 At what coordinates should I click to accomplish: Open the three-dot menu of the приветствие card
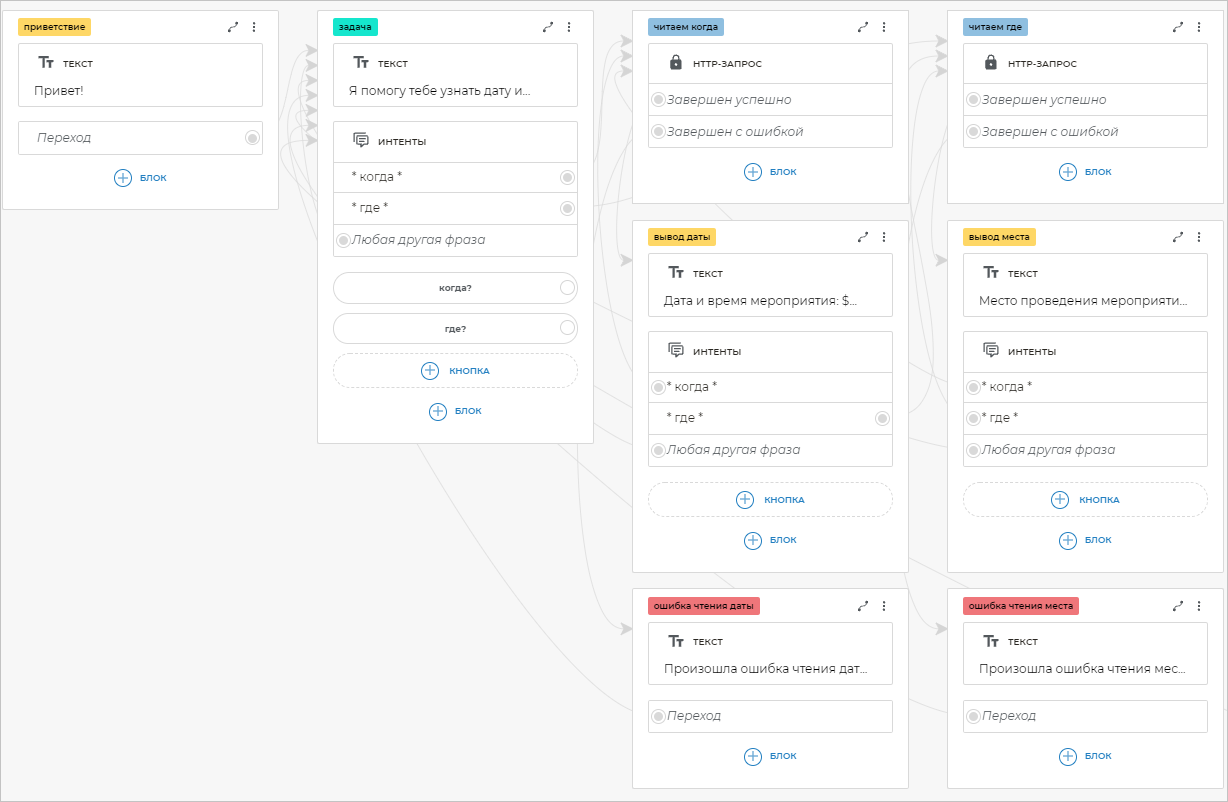click(x=254, y=27)
